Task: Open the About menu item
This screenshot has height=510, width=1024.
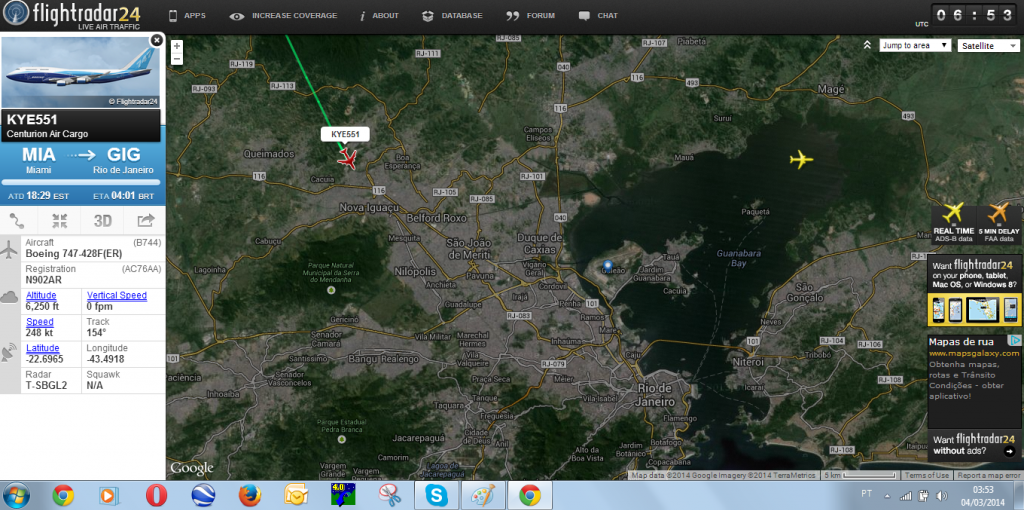Action: coord(379,16)
